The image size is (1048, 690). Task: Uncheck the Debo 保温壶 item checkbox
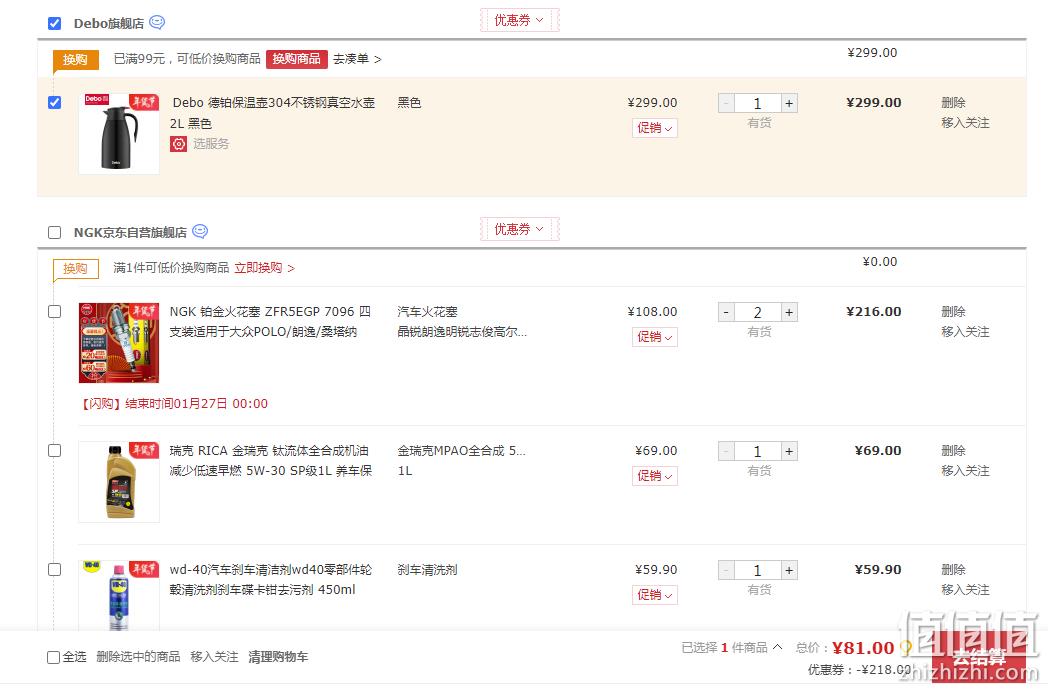[x=55, y=102]
